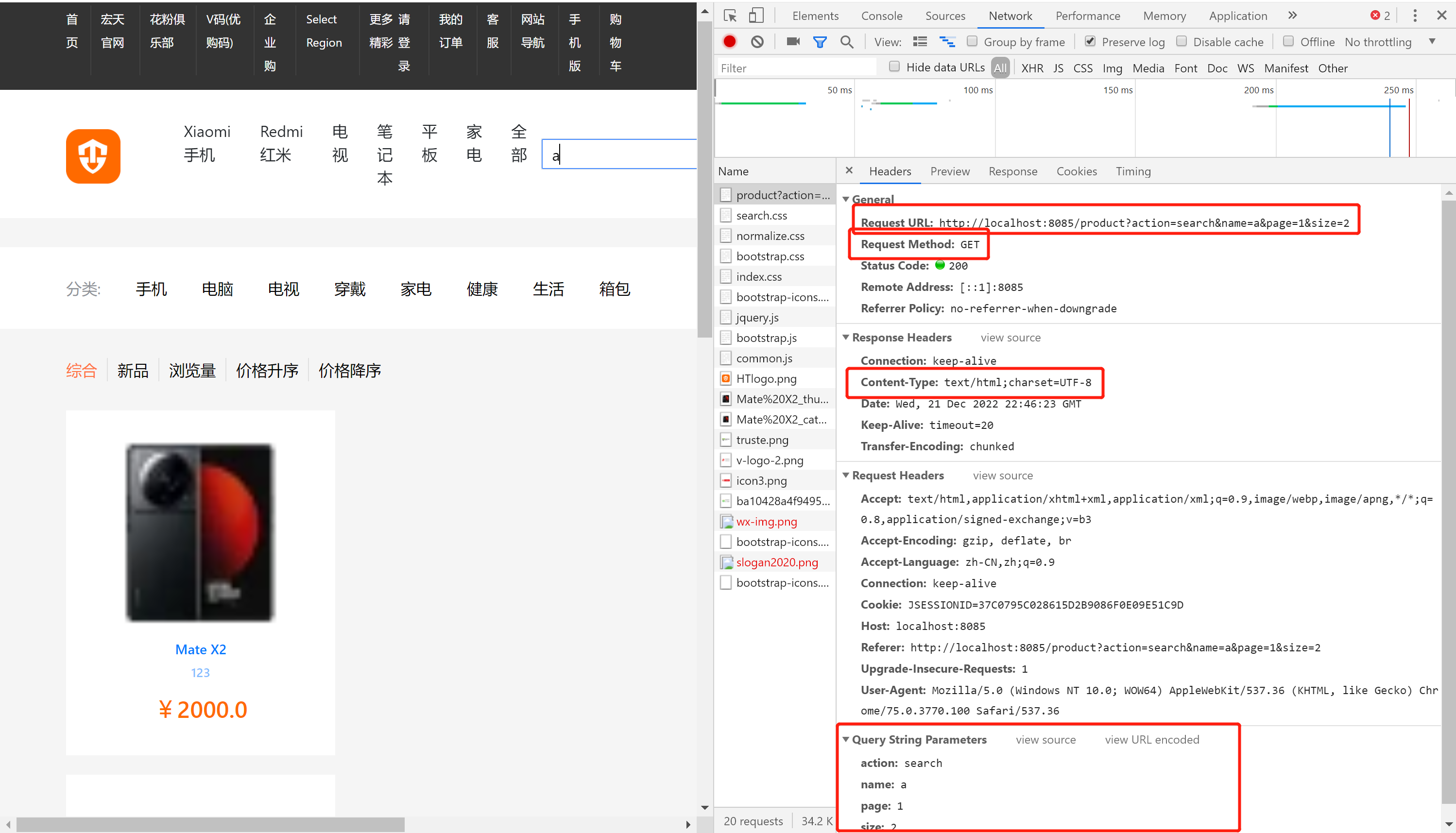Clear the network log
The image size is (1456, 833).
[x=757, y=42]
